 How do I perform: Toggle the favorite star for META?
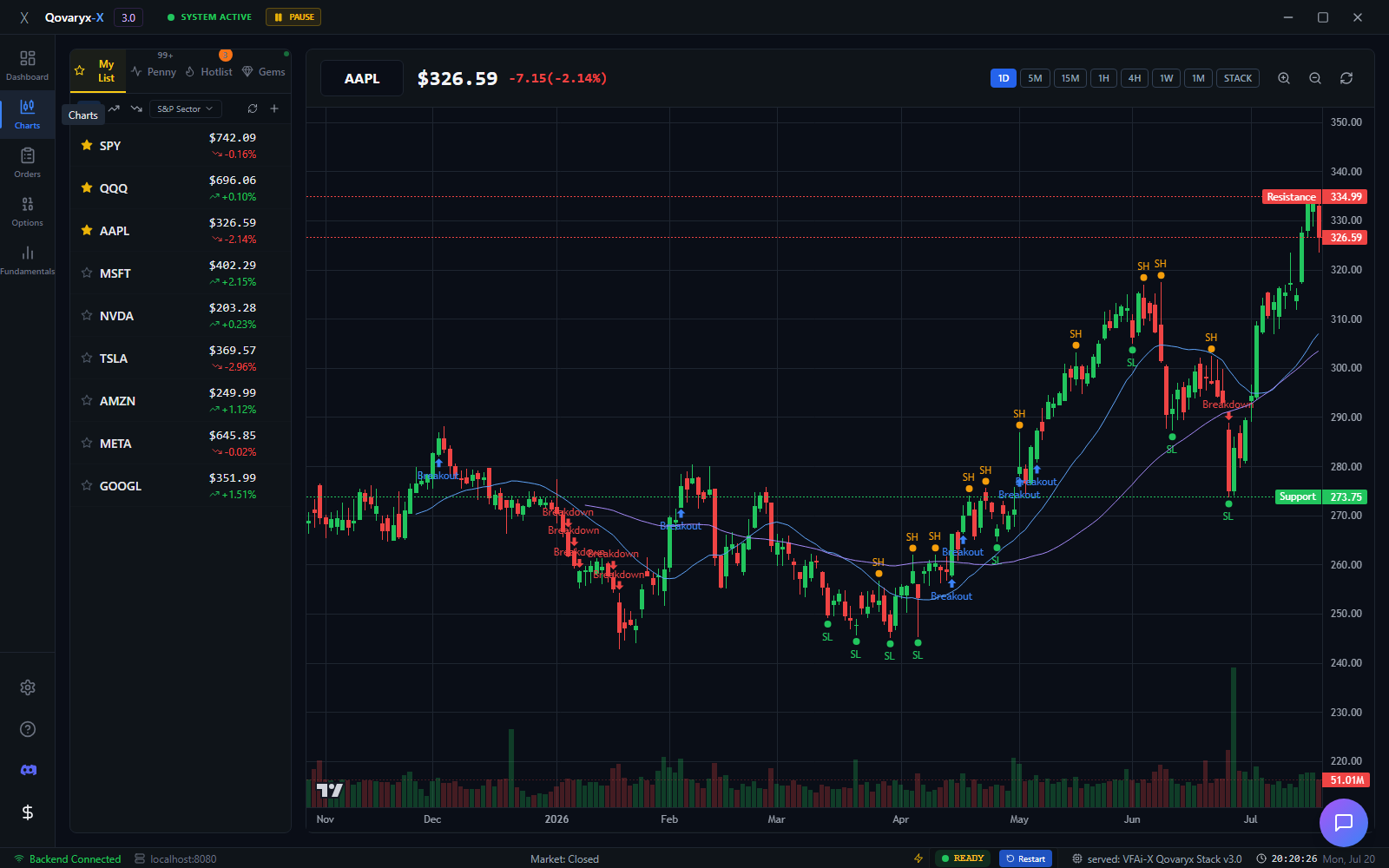pos(87,443)
